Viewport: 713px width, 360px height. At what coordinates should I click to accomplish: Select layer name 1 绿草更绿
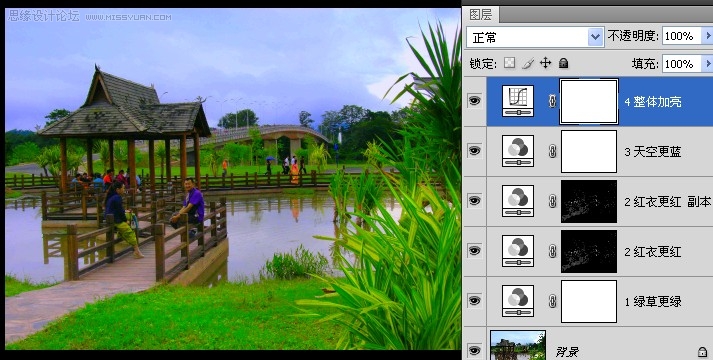(x=653, y=301)
